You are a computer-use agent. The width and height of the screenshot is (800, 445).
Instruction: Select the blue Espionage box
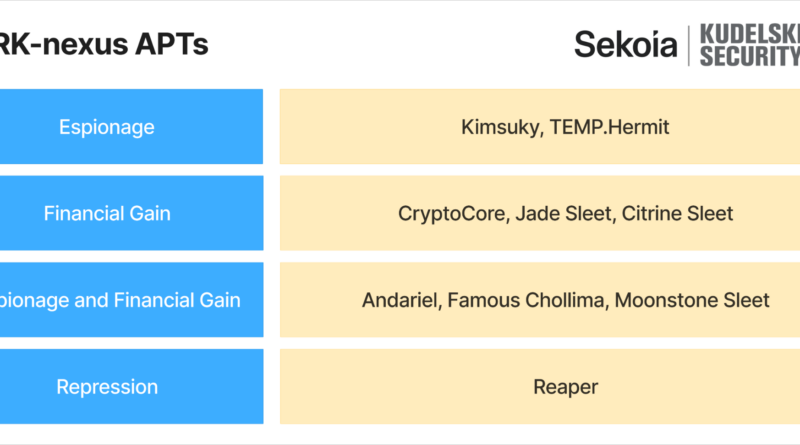pyautogui.click(x=131, y=127)
